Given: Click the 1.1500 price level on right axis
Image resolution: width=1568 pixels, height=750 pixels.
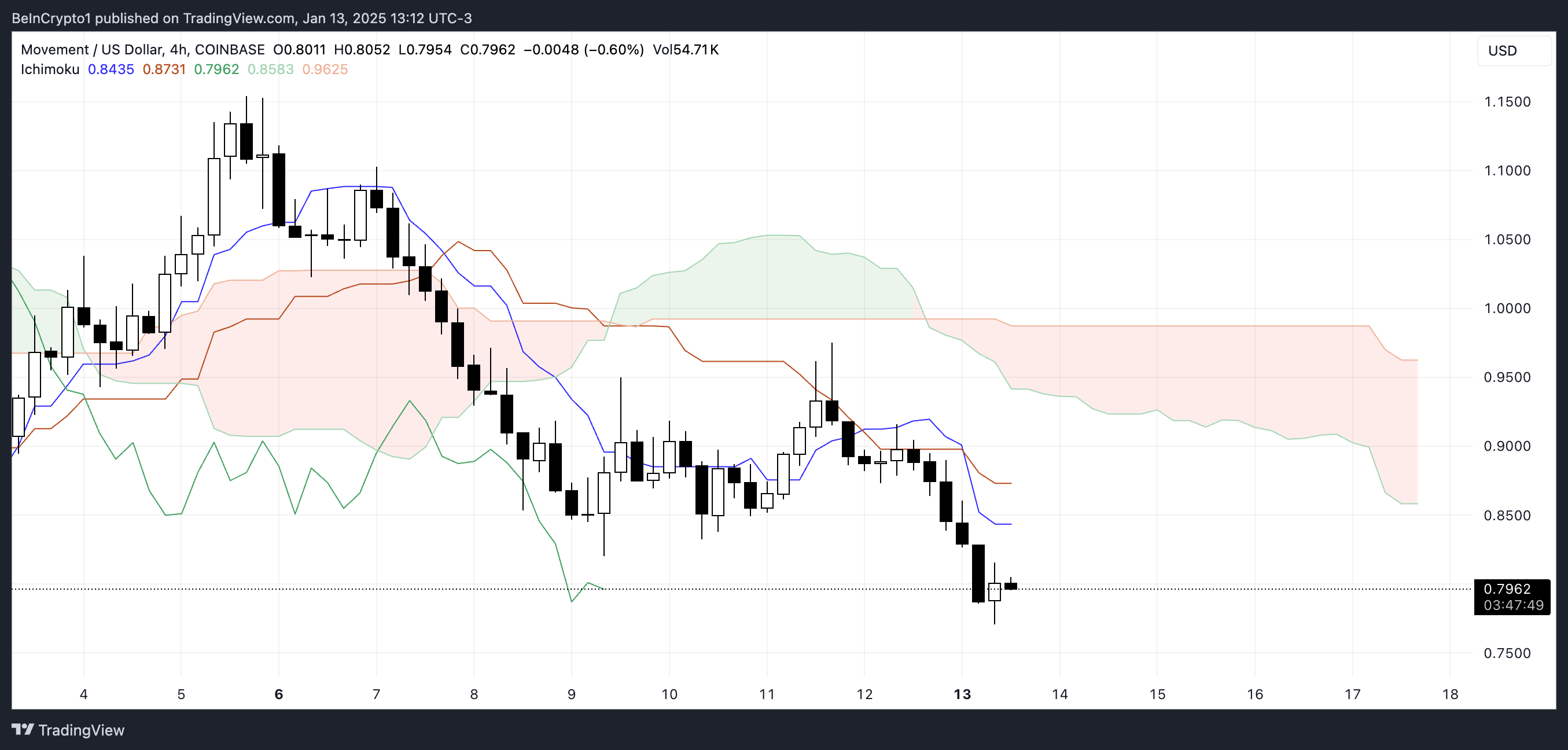Looking at the screenshot, I should 1510,102.
